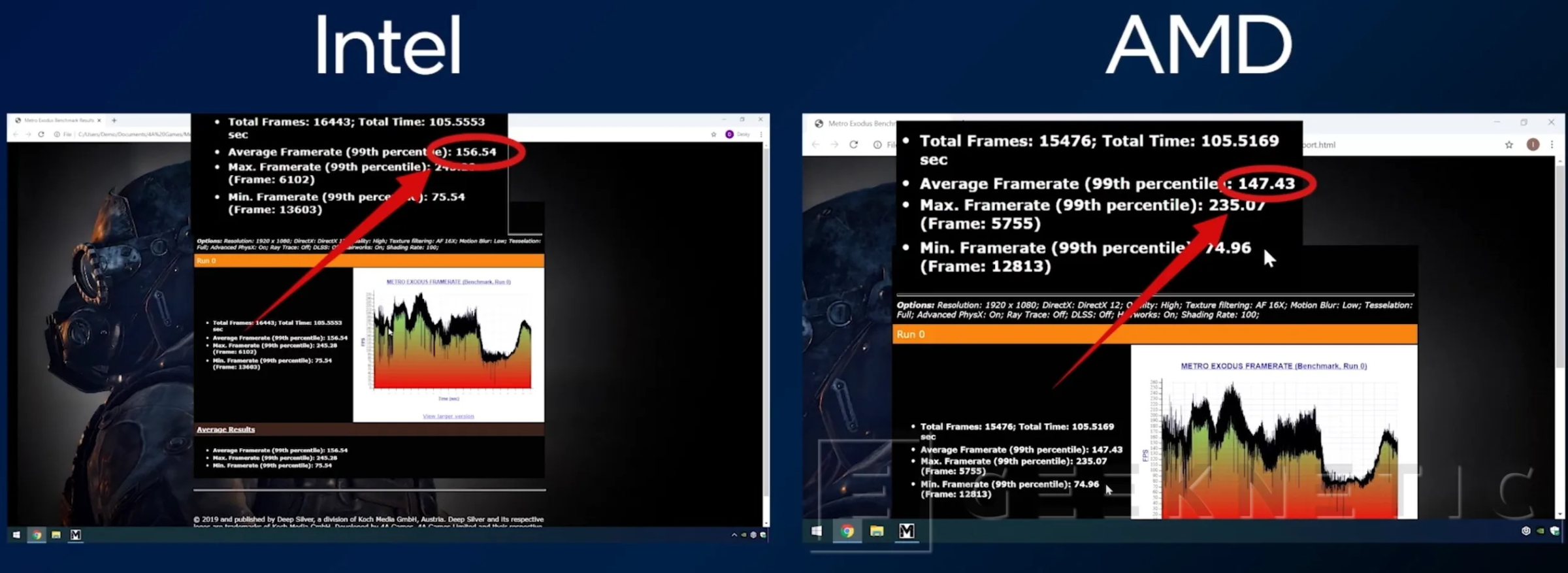Click Metro Exodus icon on Intel taskbar
Image resolution: width=1568 pixels, height=573 pixels.
pyautogui.click(x=76, y=534)
